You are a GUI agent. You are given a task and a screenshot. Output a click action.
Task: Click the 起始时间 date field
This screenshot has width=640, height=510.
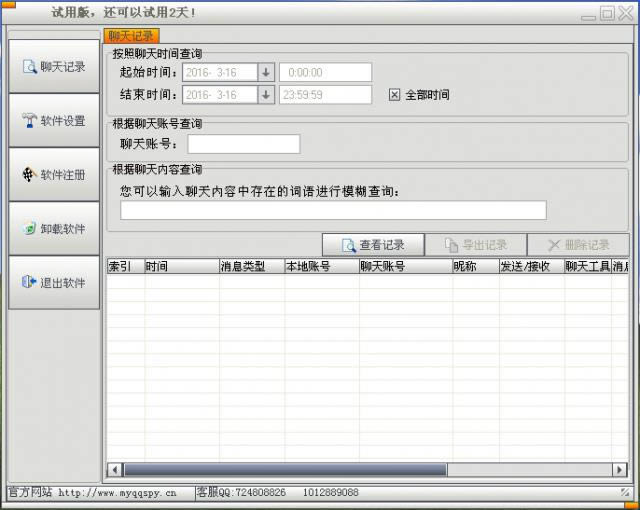click(x=220, y=73)
